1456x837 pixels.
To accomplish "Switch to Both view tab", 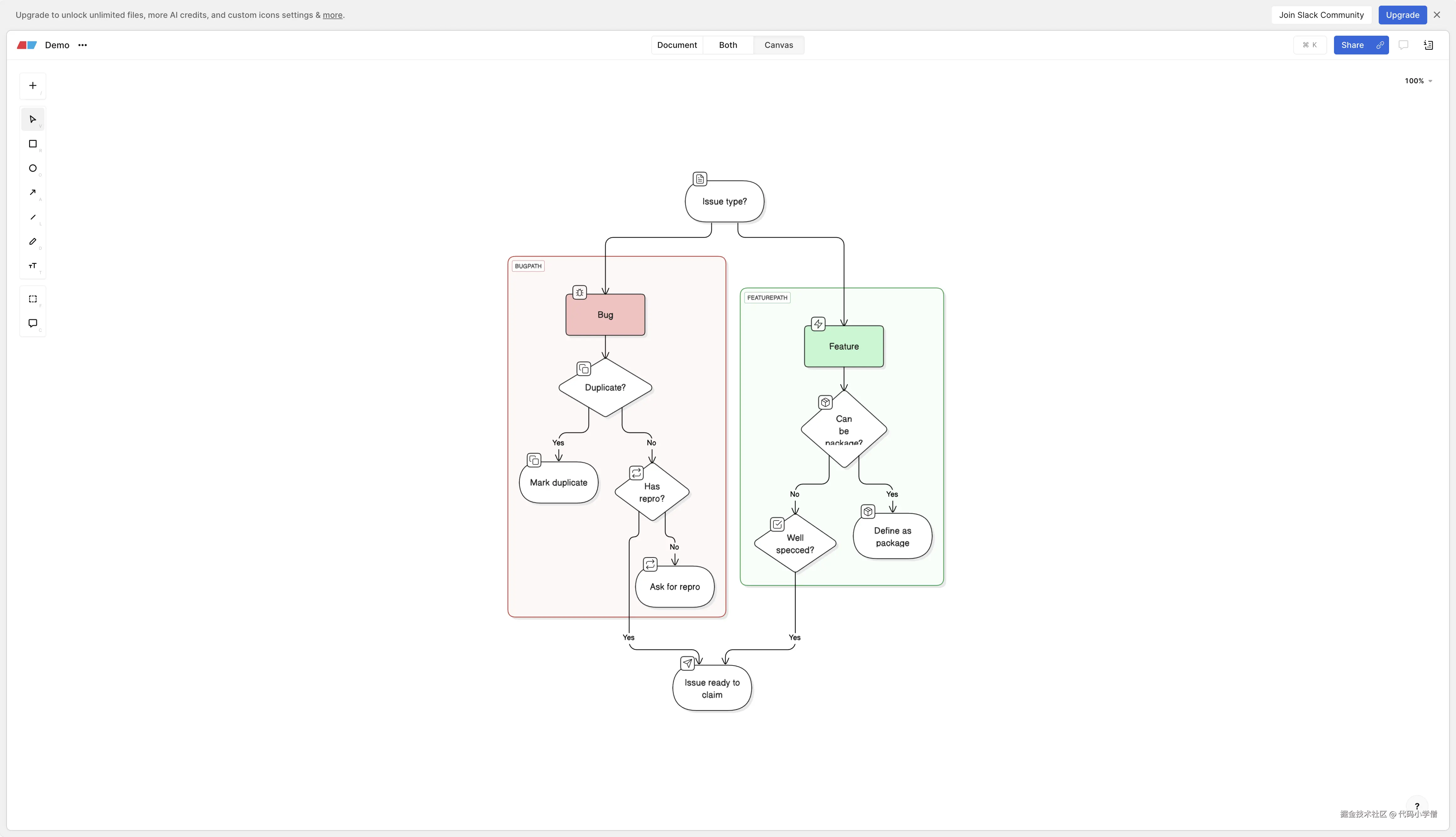I will pyautogui.click(x=727, y=45).
